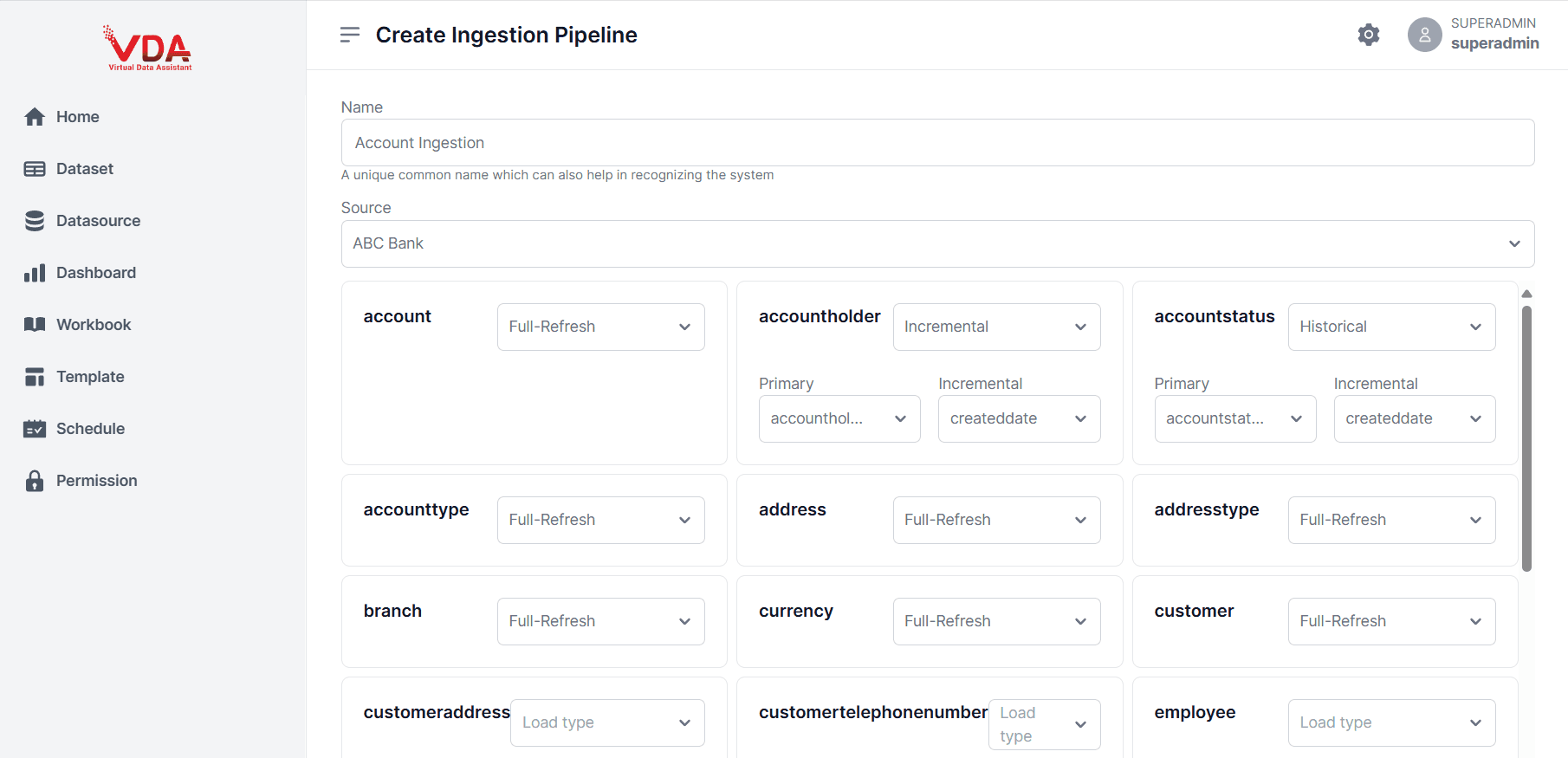Click the Permission lock icon
Viewport: 1568px width, 758px height.
coord(35,481)
